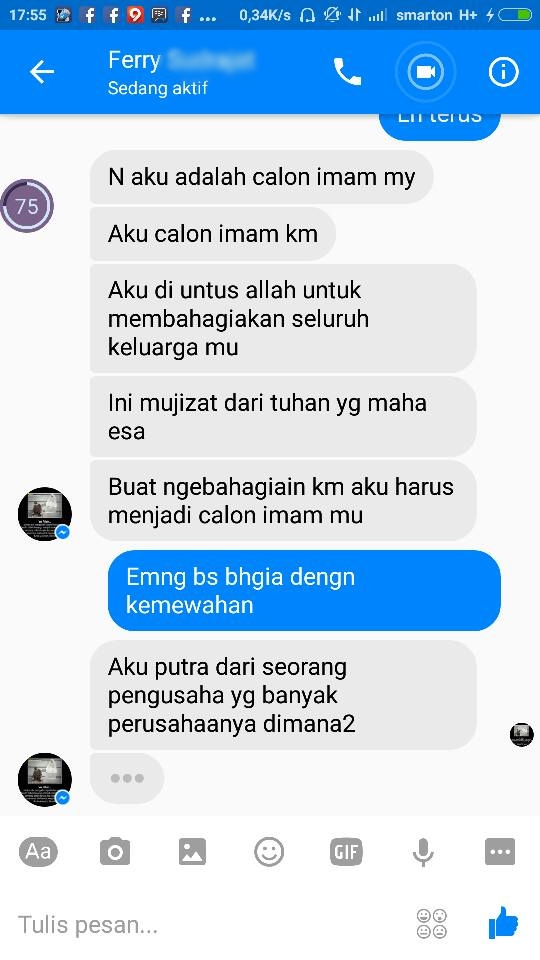The width and height of the screenshot is (540, 960).
Task: Start a video call with Ferry
Action: click(x=426, y=72)
